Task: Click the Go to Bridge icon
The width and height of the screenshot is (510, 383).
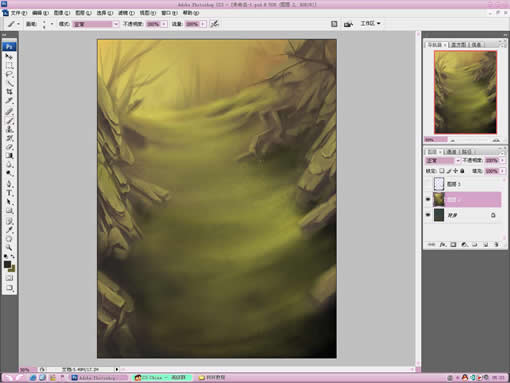Action: coord(348,24)
